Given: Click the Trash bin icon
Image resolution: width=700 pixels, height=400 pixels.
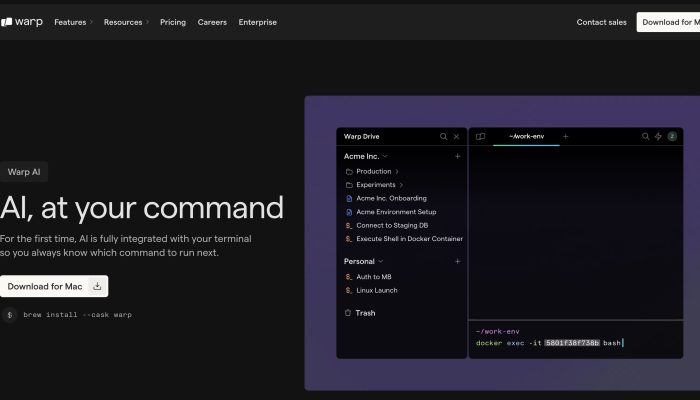Looking at the screenshot, I should pos(348,312).
